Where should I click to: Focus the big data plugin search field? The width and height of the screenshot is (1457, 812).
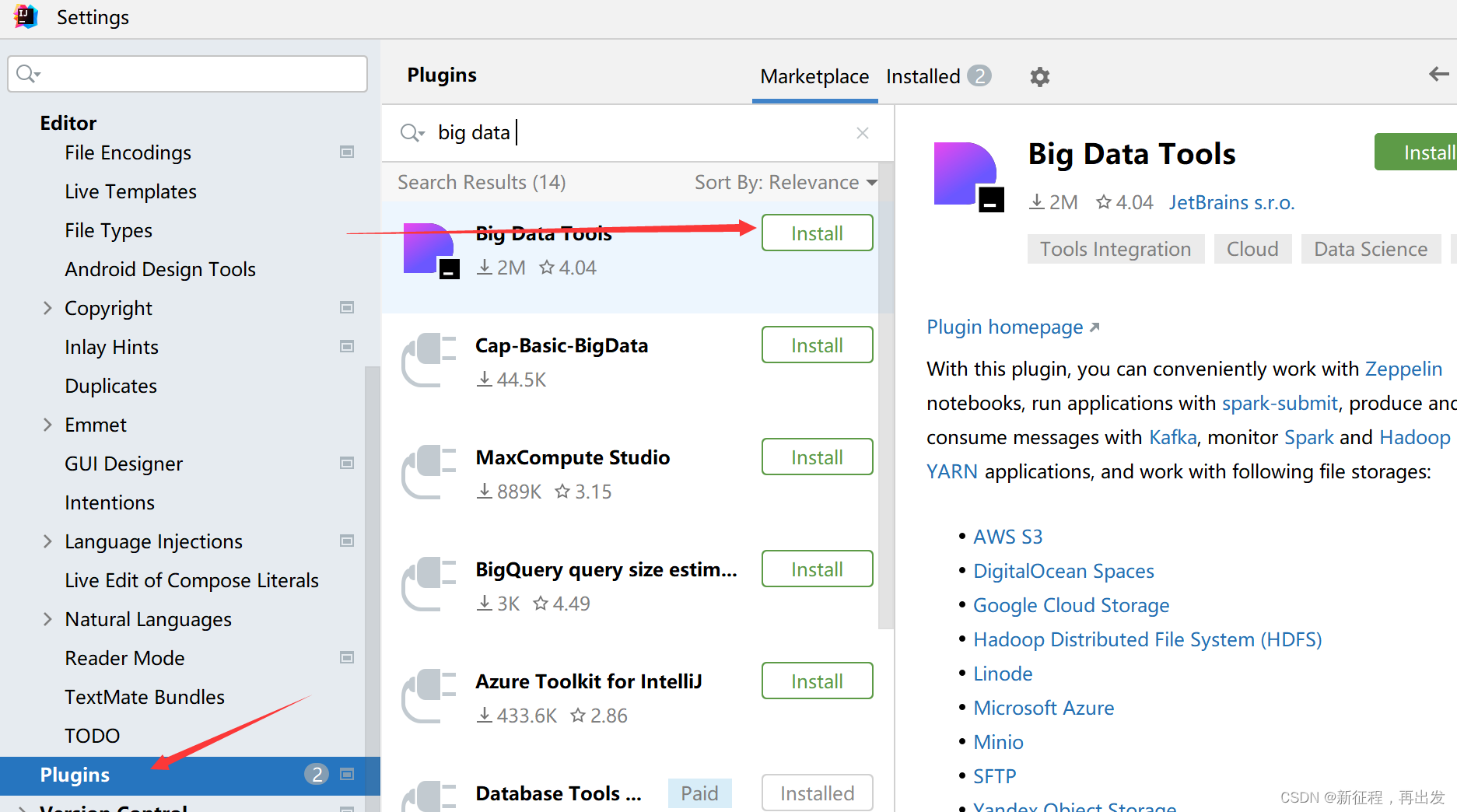(x=638, y=133)
